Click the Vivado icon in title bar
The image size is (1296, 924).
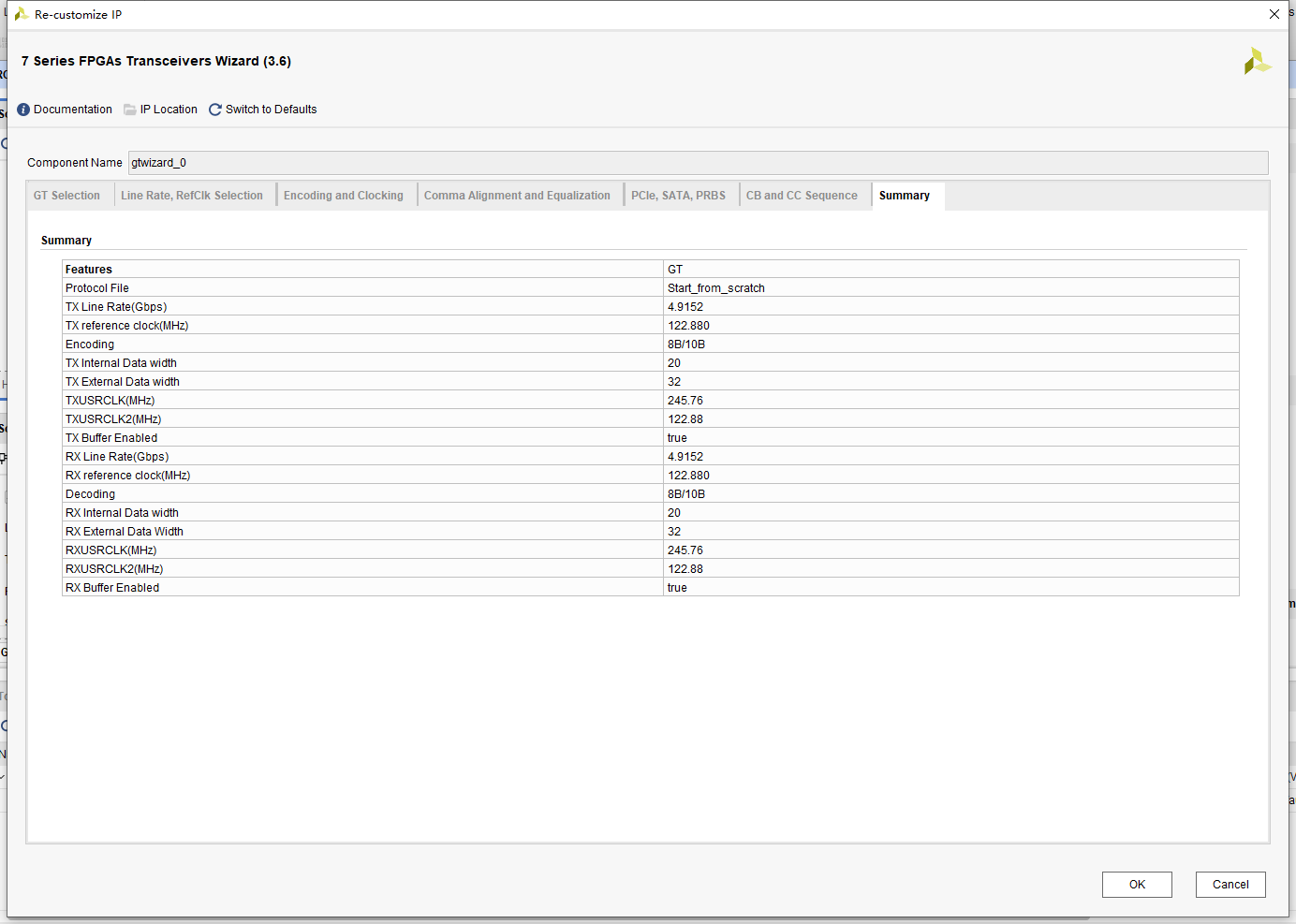click(x=21, y=14)
